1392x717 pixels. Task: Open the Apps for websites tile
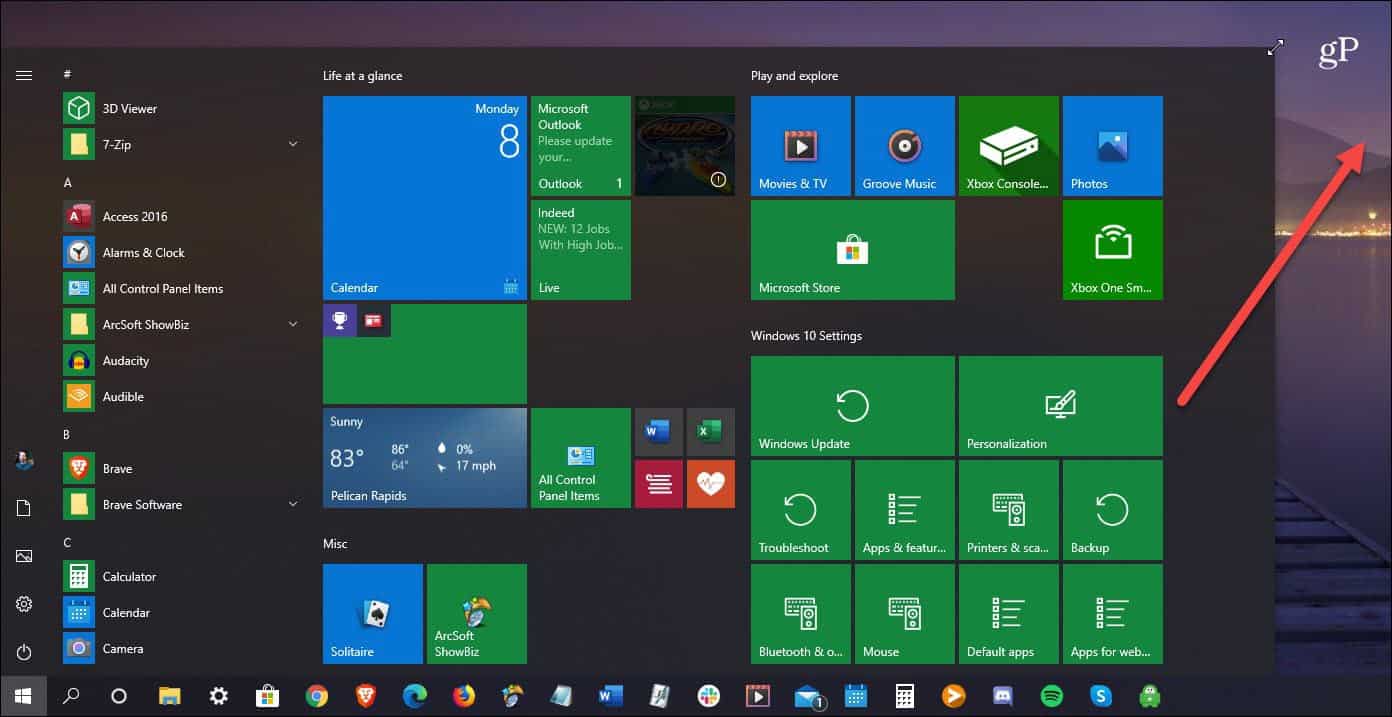pos(1113,614)
